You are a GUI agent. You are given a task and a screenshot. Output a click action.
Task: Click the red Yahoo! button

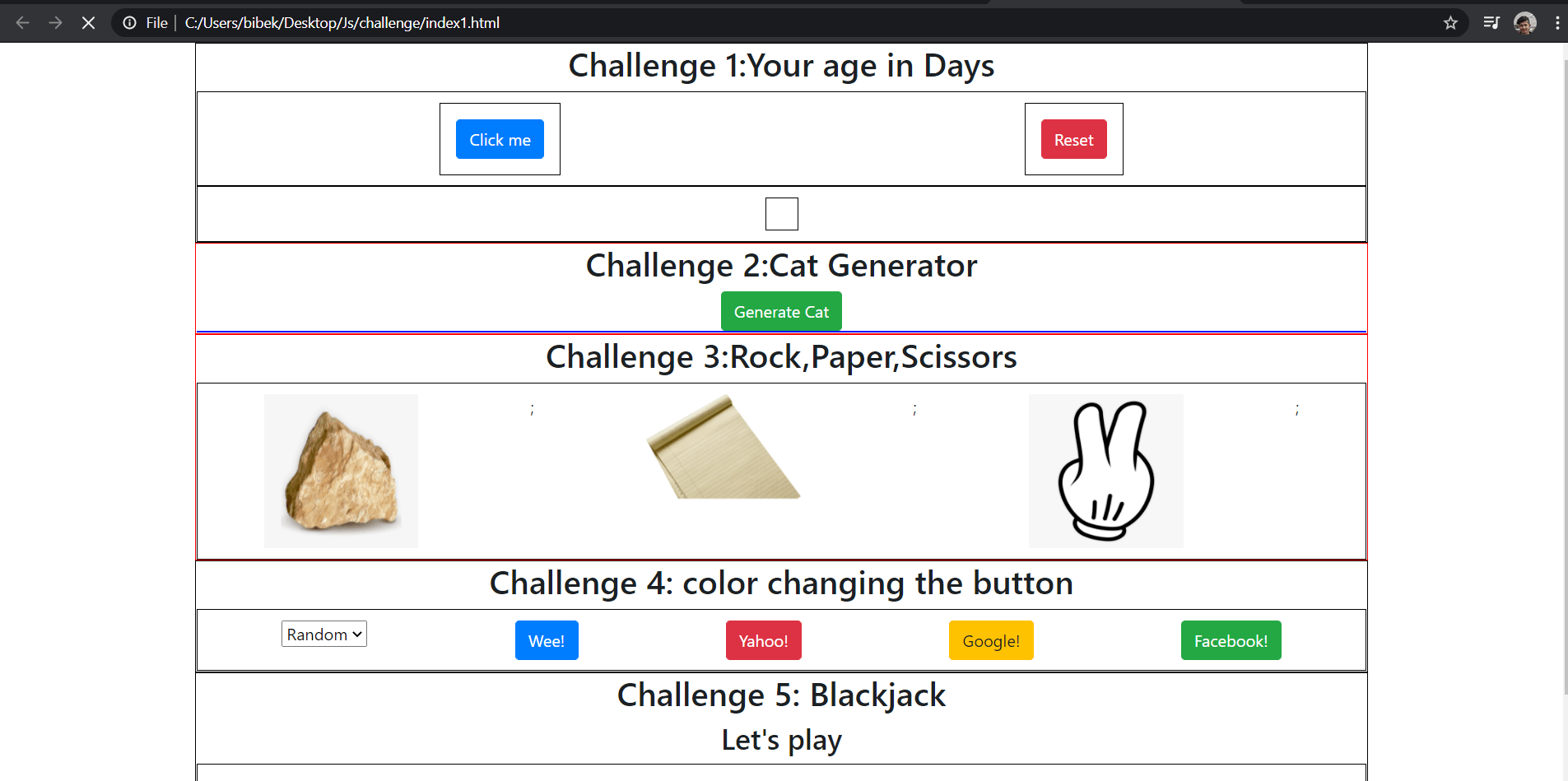(x=763, y=641)
